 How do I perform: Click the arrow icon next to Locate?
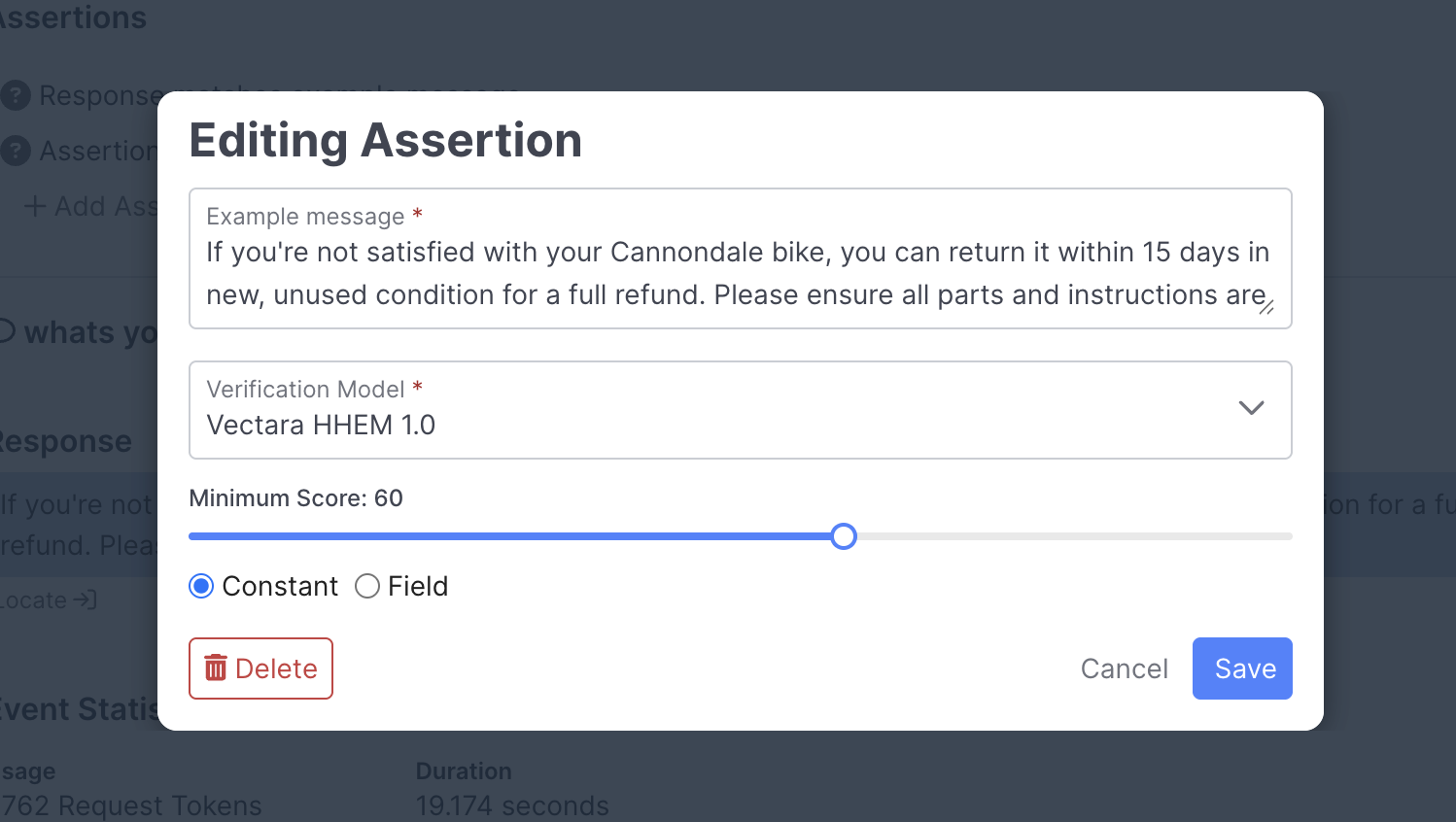[86, 599]
